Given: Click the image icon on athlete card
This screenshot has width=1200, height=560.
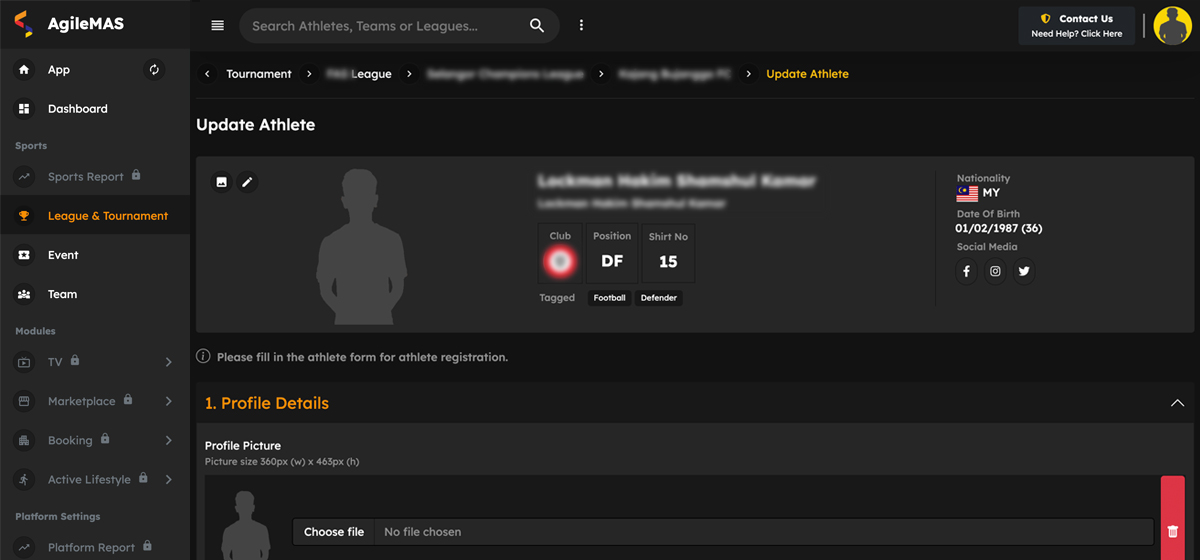Looking at the screenshot, I should [221, 182].
